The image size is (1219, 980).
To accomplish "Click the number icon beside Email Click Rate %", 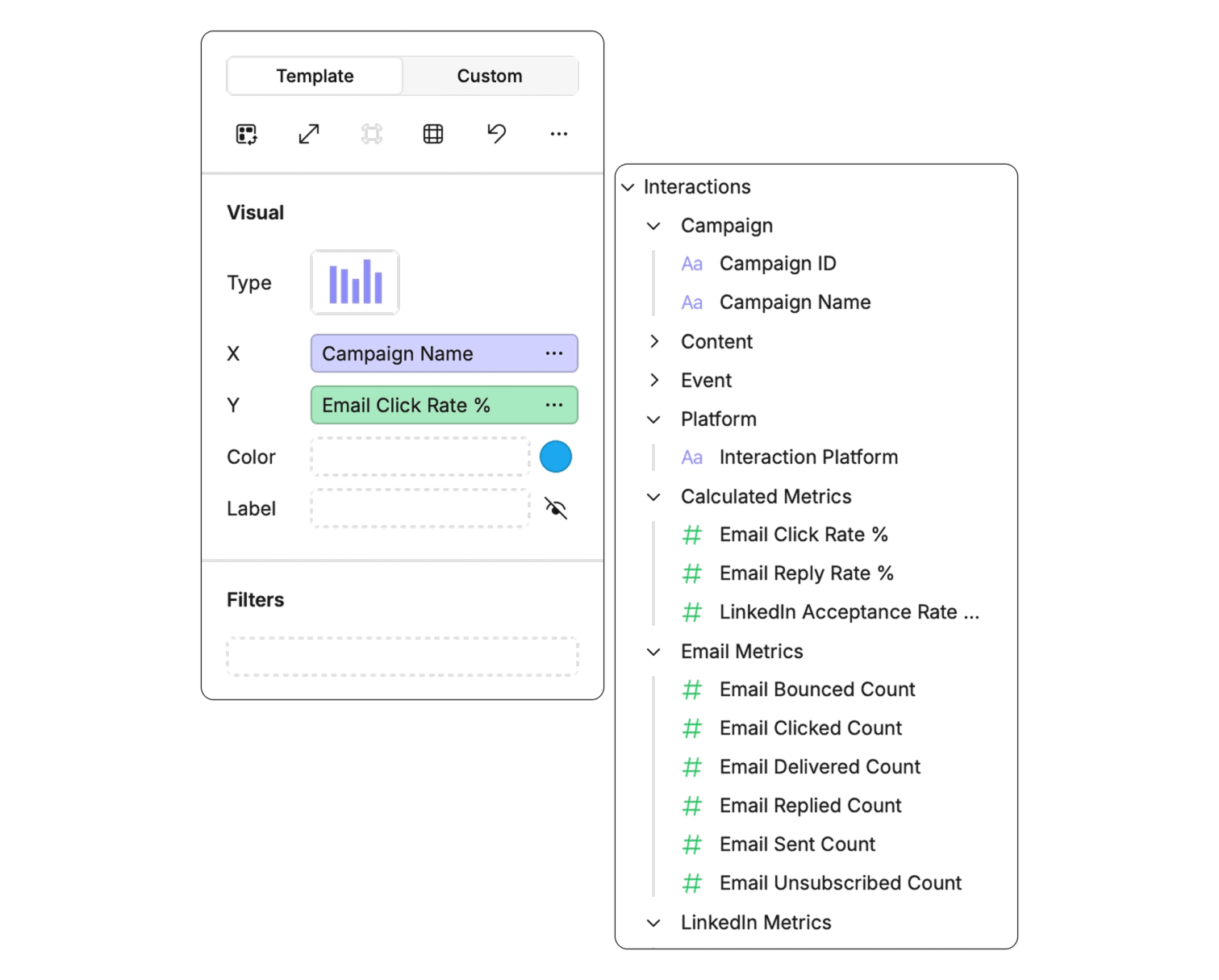I will 692,534.
